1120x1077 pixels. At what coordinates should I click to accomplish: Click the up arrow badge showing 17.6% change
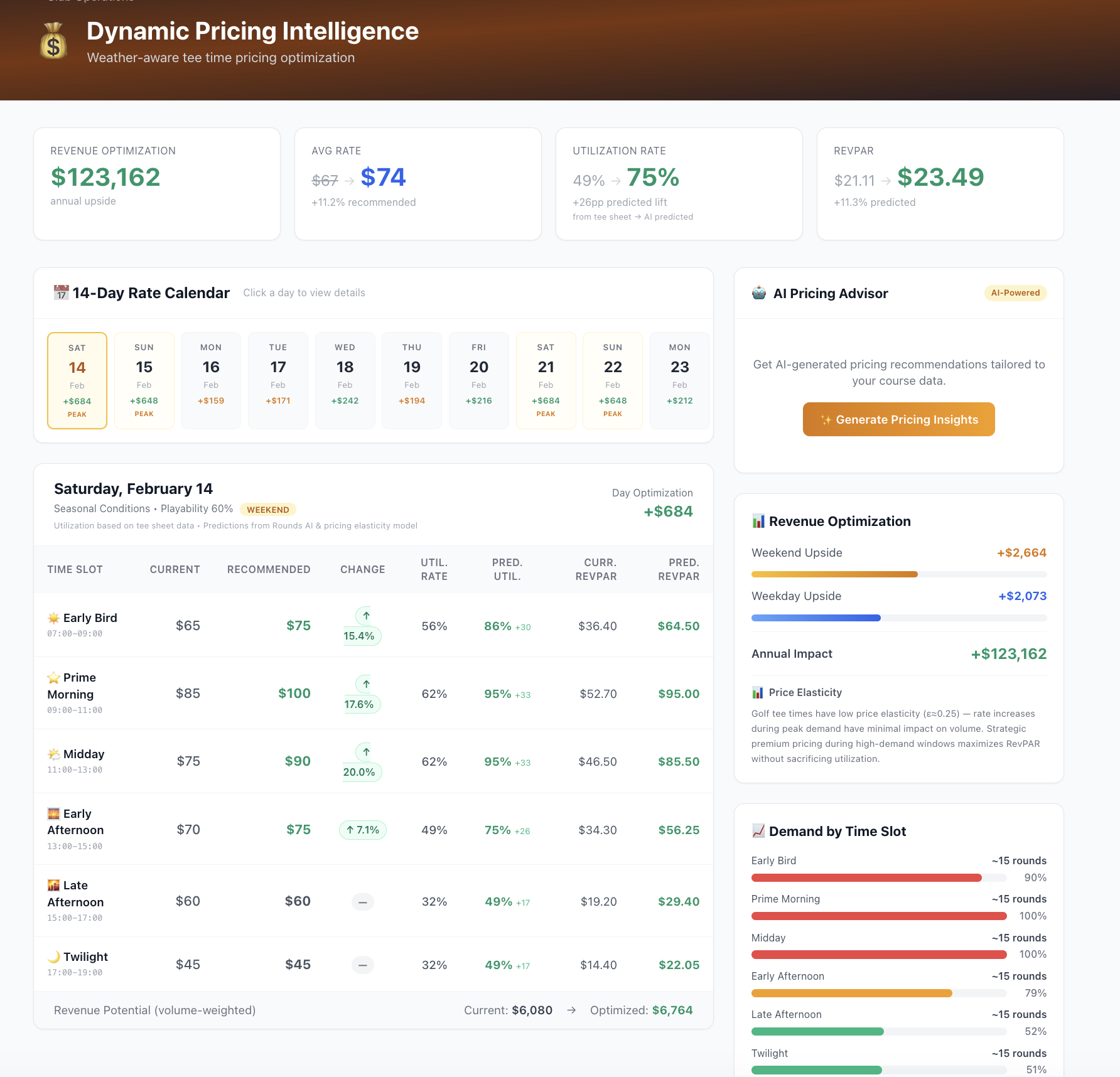[x=362, y=694]
